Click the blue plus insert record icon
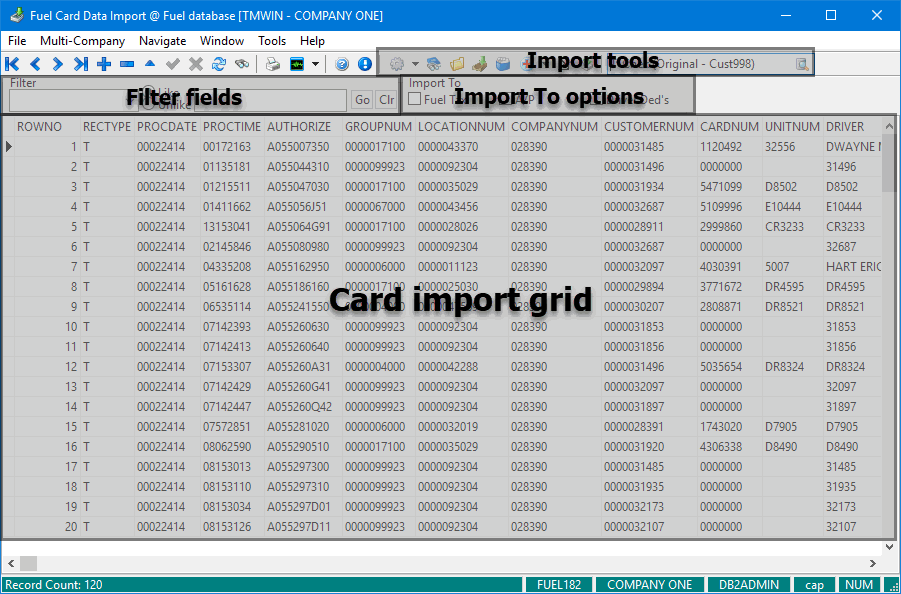 click(x=104, y=64)
